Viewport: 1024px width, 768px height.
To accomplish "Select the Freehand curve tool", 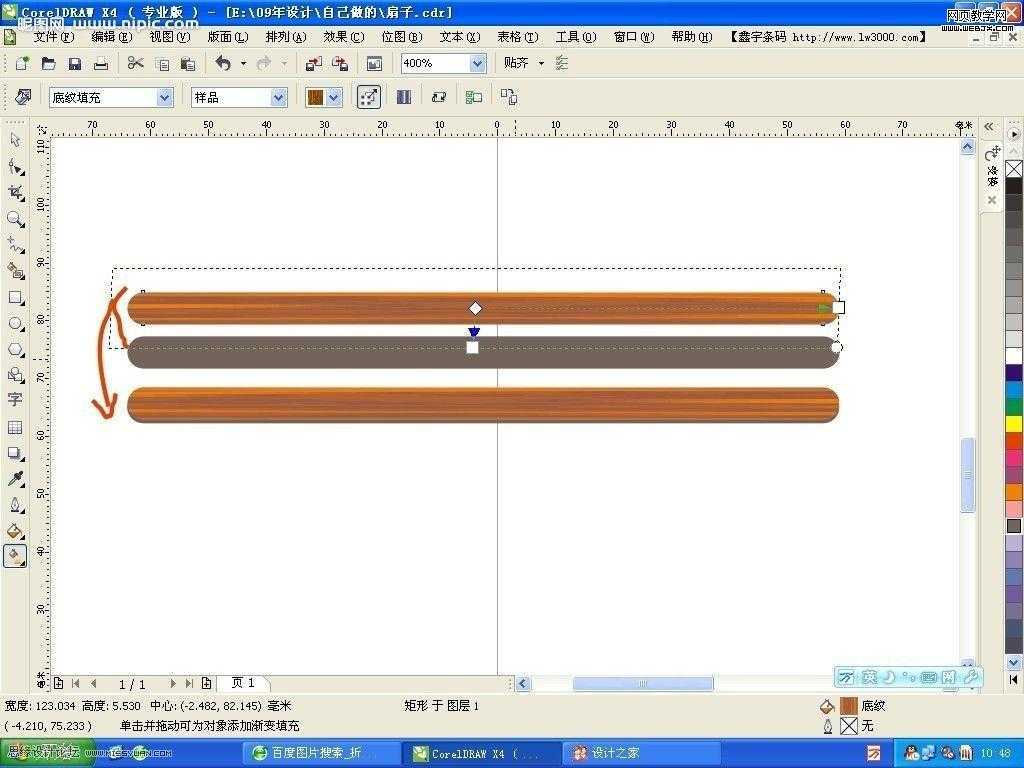I will click(15, 245).
